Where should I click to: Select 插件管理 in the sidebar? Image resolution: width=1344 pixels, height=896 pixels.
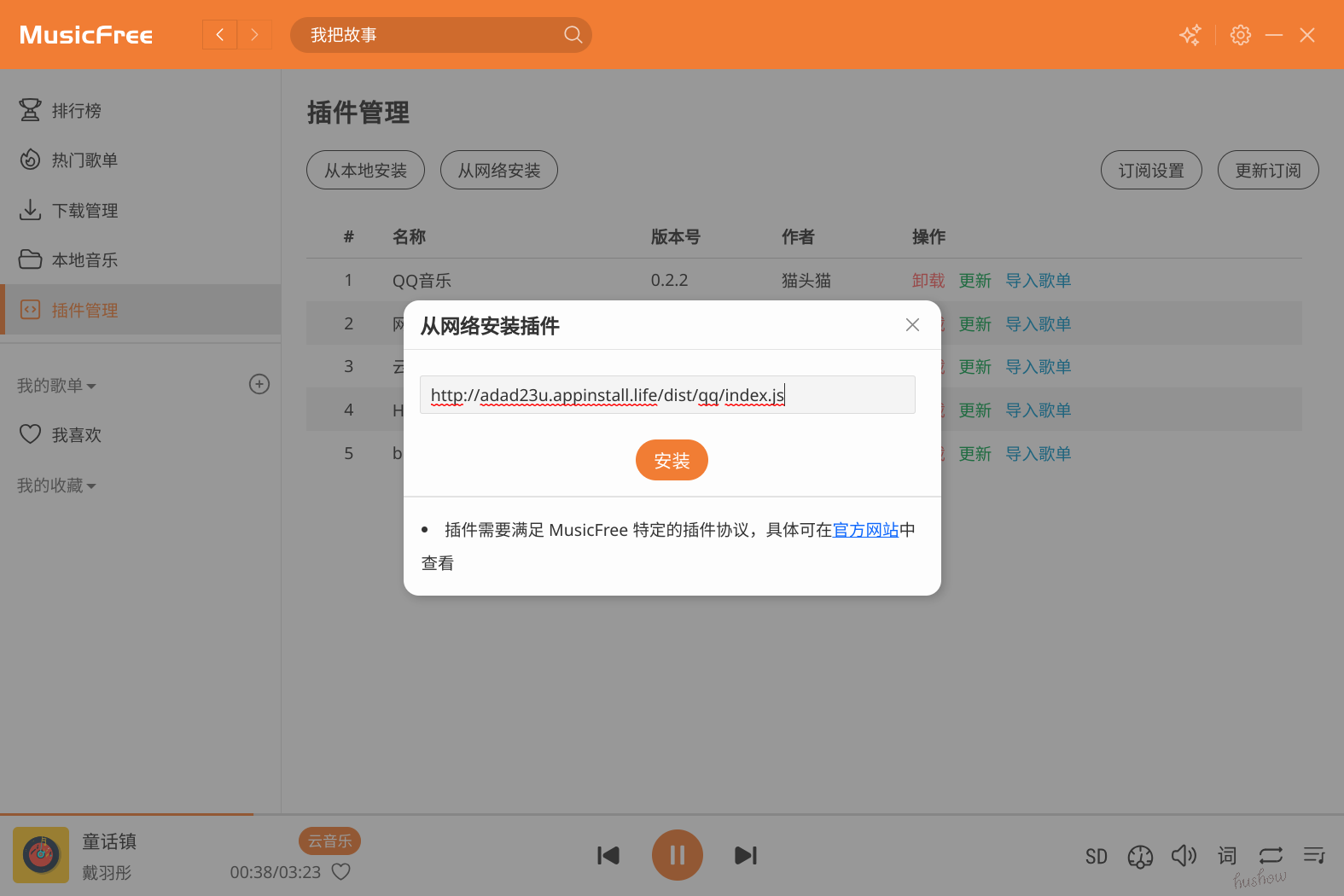coord(141,310)
